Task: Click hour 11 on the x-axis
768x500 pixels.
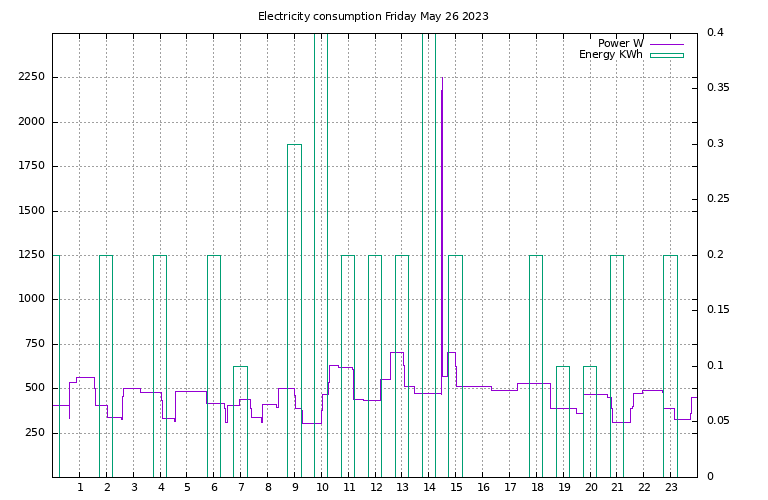Action: click(x=349, y=488)
